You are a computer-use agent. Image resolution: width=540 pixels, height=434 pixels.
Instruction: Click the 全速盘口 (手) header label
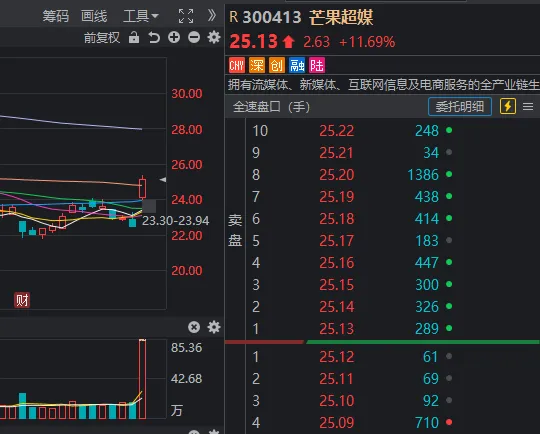tap(271, 107)
